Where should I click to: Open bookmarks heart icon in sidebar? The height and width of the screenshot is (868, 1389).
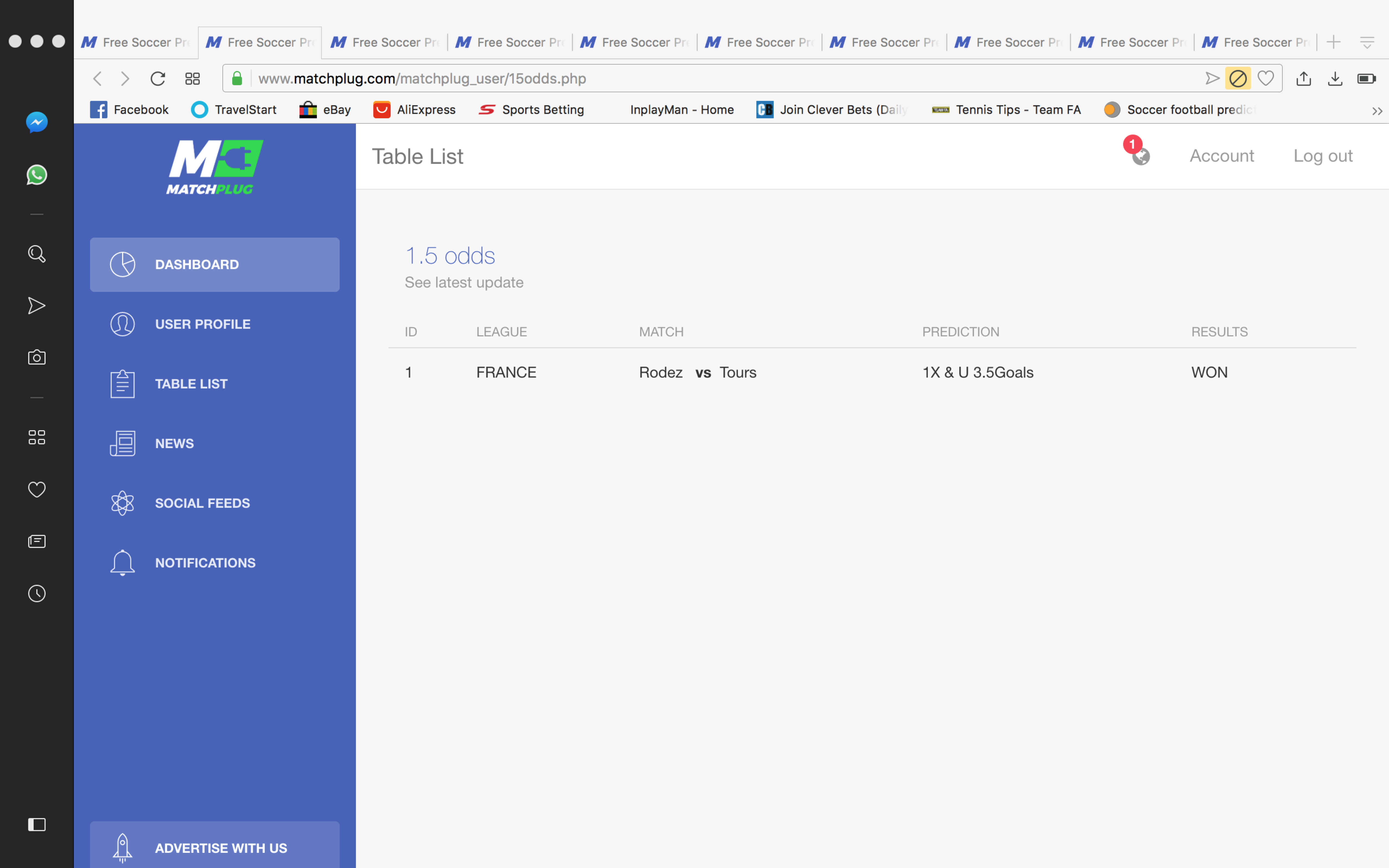37,490
